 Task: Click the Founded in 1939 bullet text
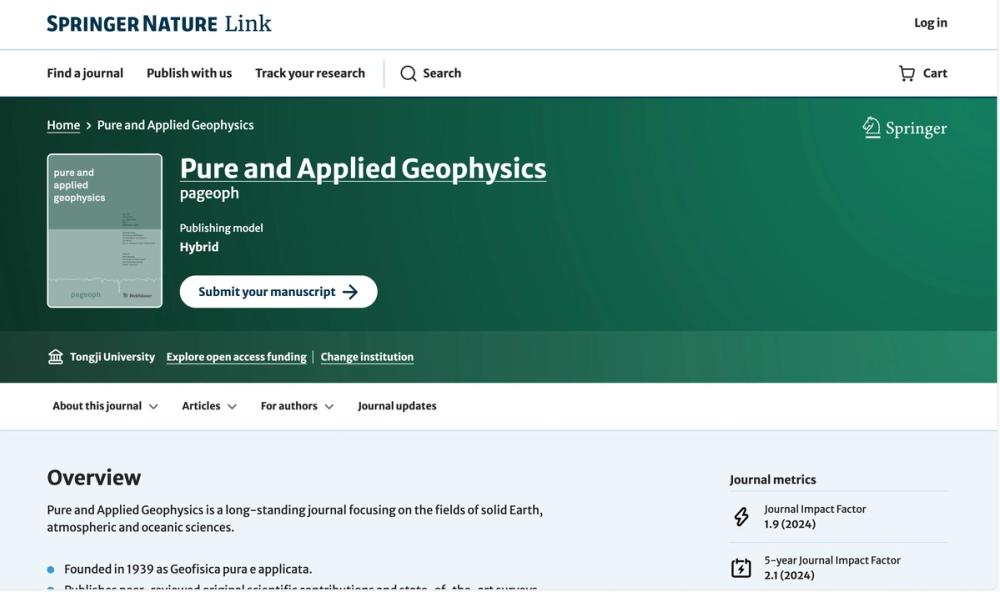coord(188,569)
